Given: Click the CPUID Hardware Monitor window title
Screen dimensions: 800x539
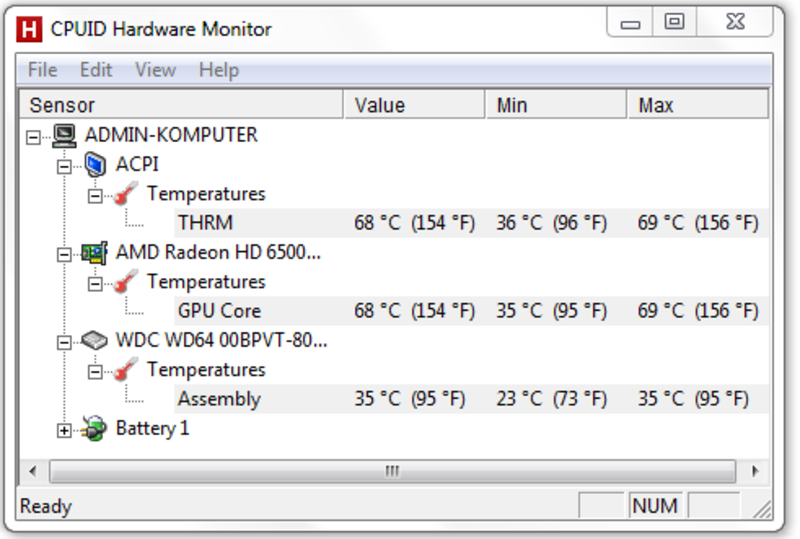Looking at the screenshot, I should [161, 29].
